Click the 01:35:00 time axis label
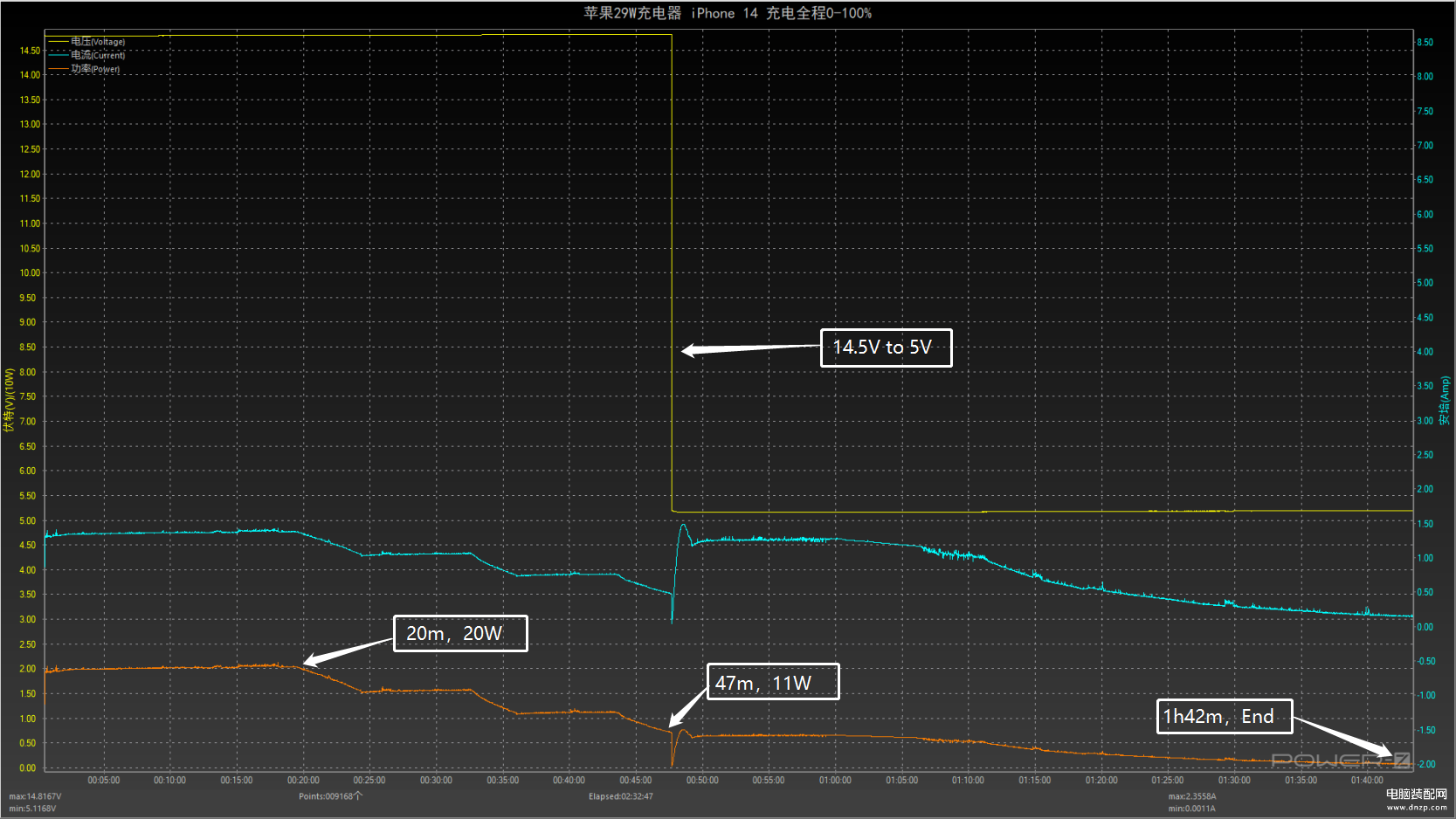Viewport: 1456px width, 819px height. [1301, 781]
